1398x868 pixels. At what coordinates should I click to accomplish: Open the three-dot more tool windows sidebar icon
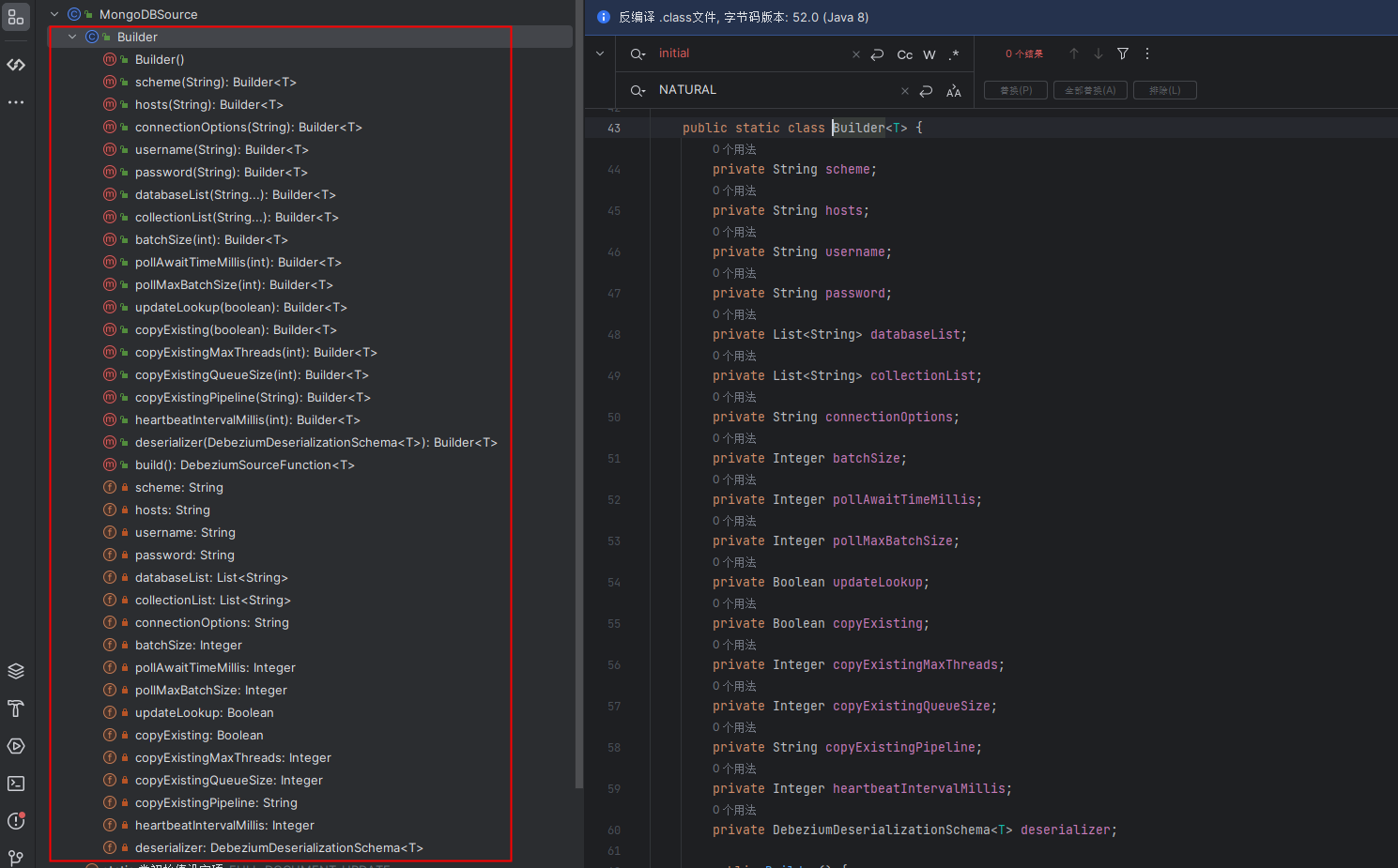(x=16, y=101)
